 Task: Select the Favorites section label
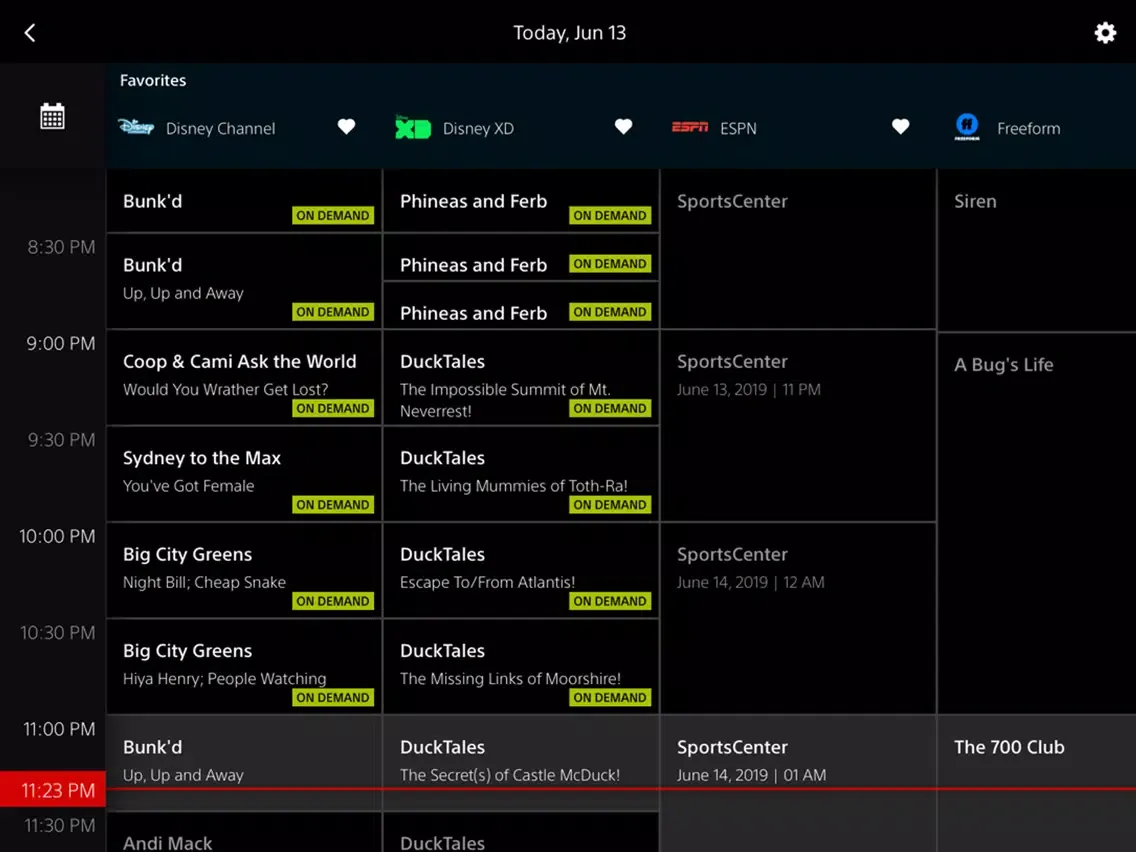coord(153,80)
